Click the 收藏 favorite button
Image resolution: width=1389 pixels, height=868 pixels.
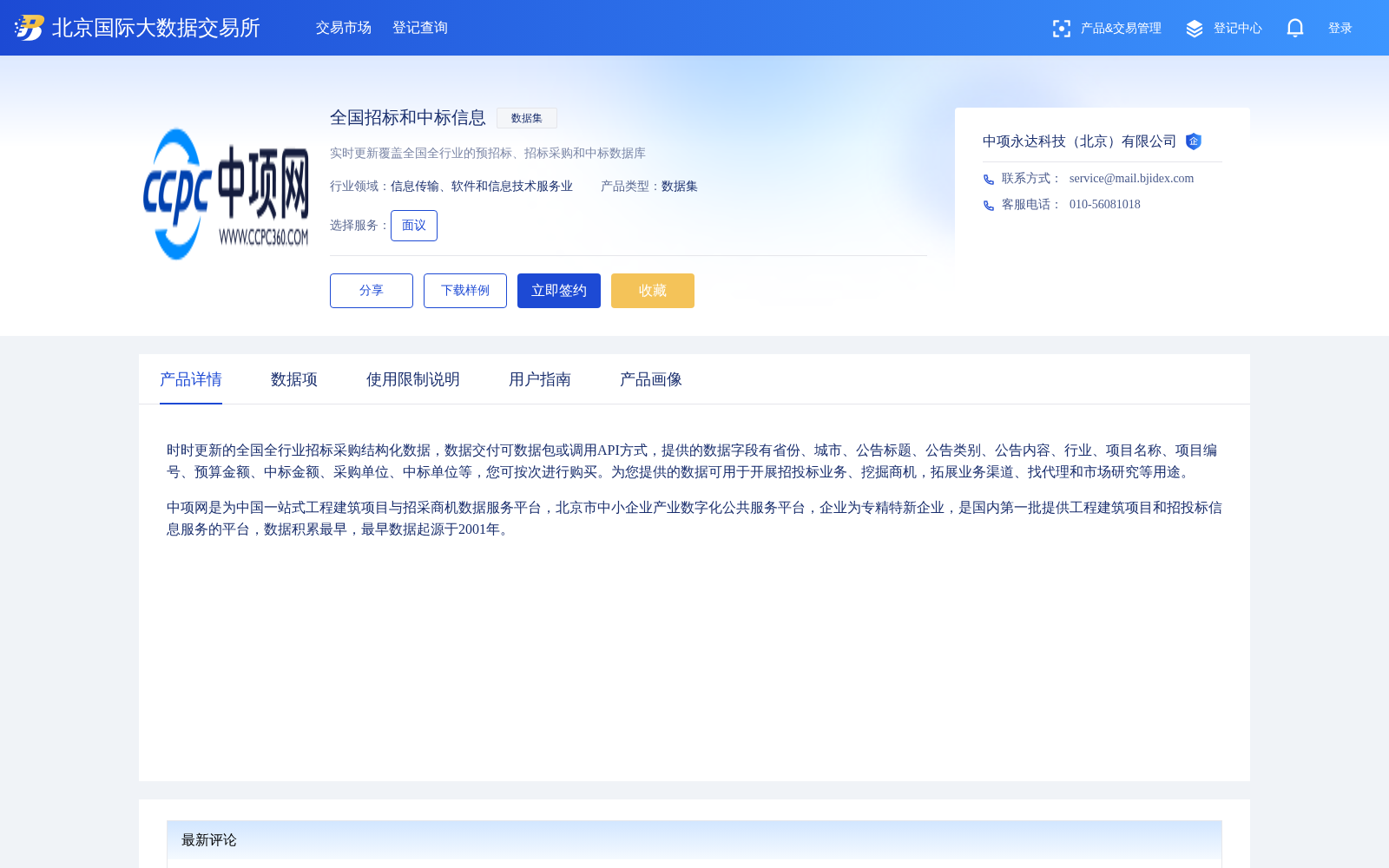pyautogui.click(x=653, y=291)
